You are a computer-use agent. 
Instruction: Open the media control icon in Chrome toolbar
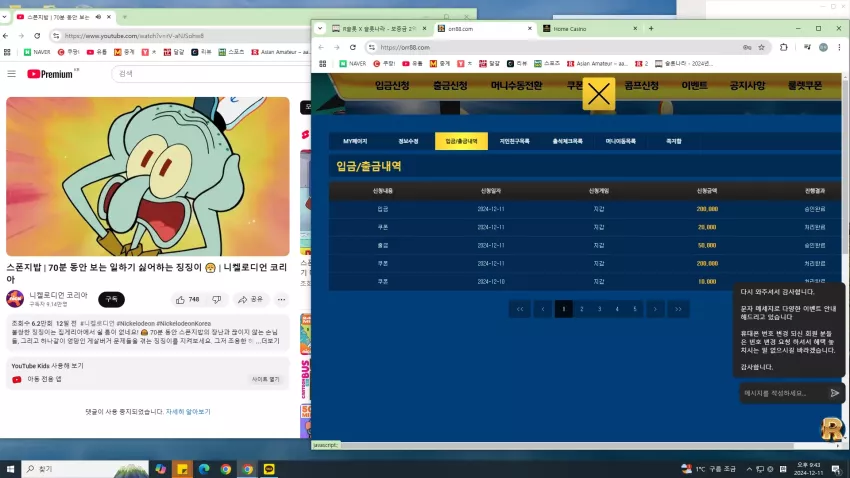(807, 48)
